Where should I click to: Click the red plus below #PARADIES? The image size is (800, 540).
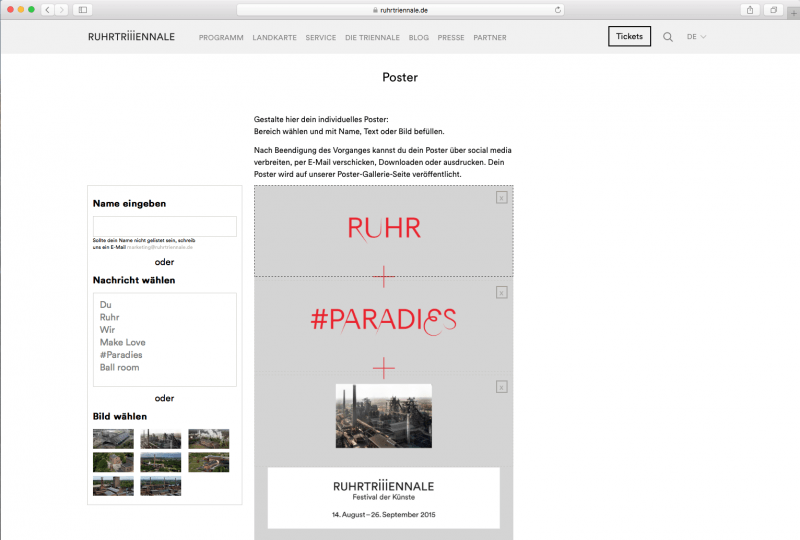pos(384,367)
